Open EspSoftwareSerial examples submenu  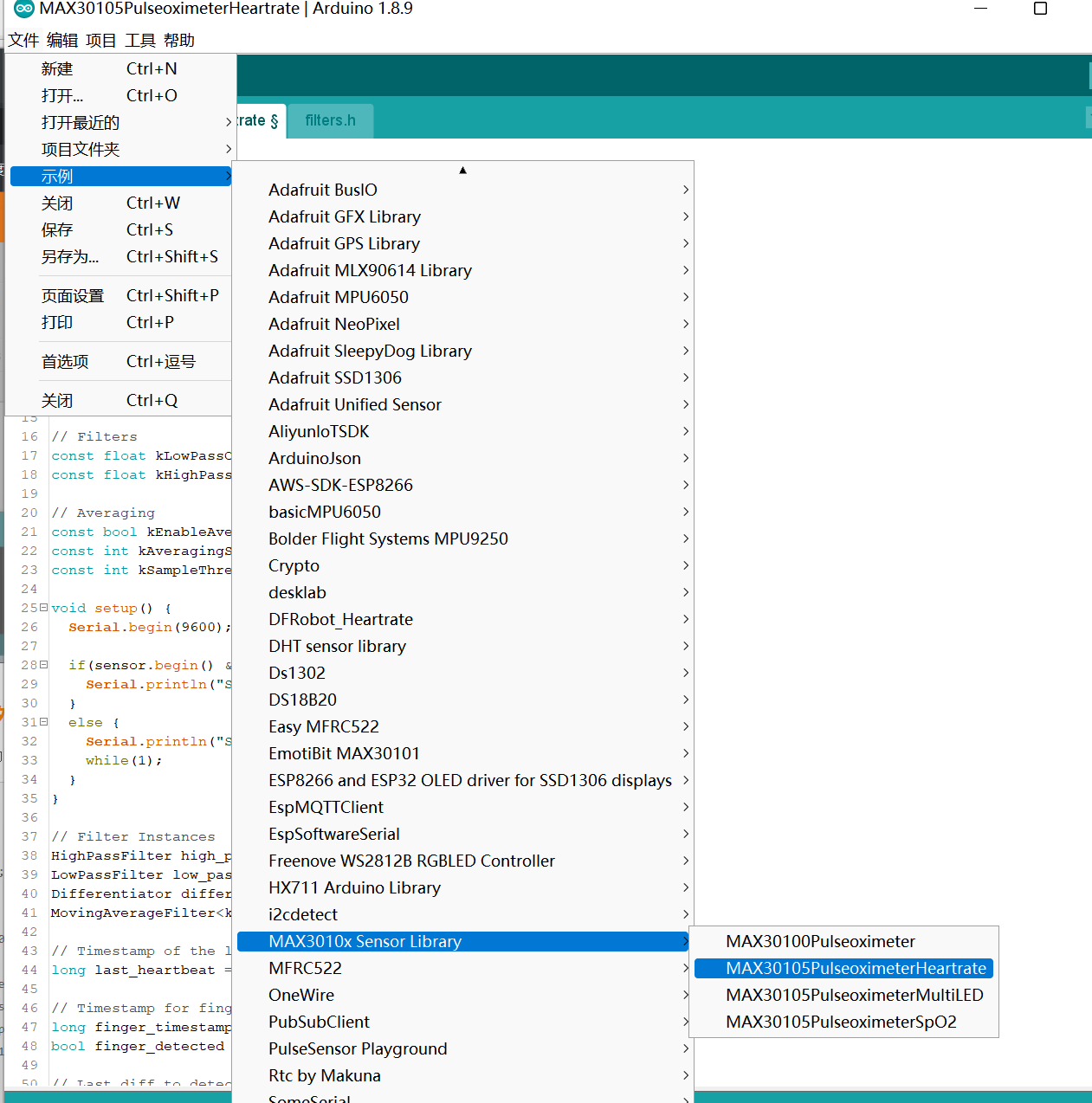pyautogui.click(x=463, y=834)
